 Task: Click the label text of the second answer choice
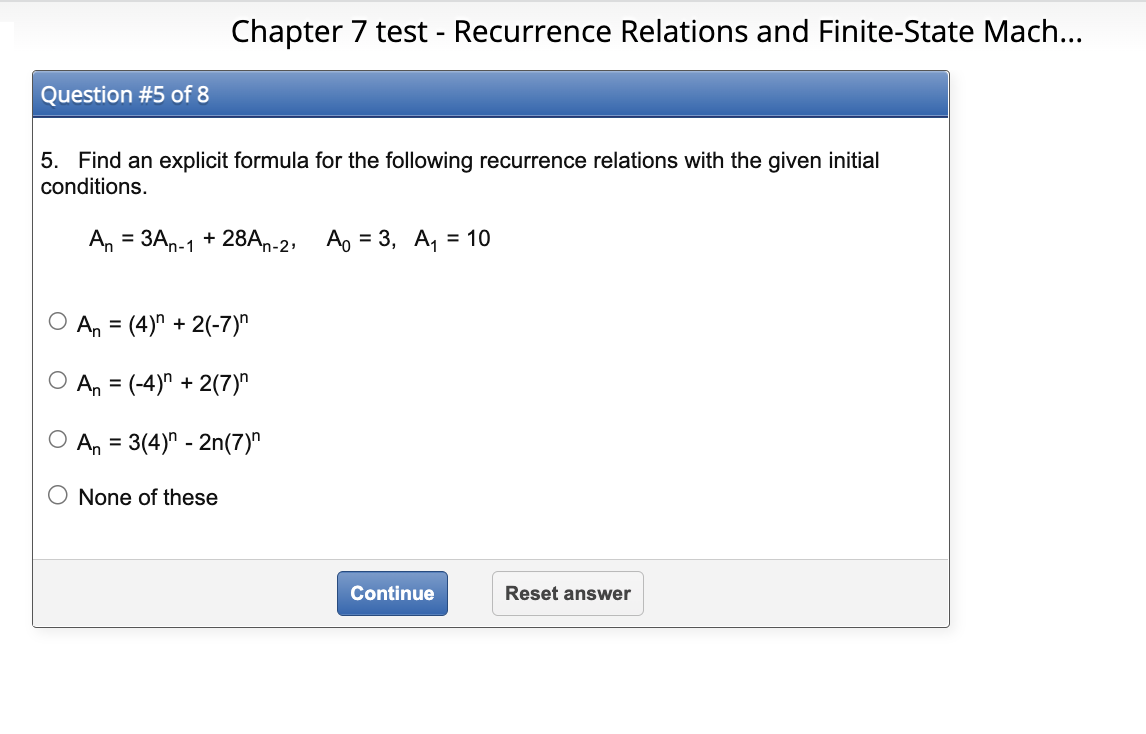tap(162, 380)
